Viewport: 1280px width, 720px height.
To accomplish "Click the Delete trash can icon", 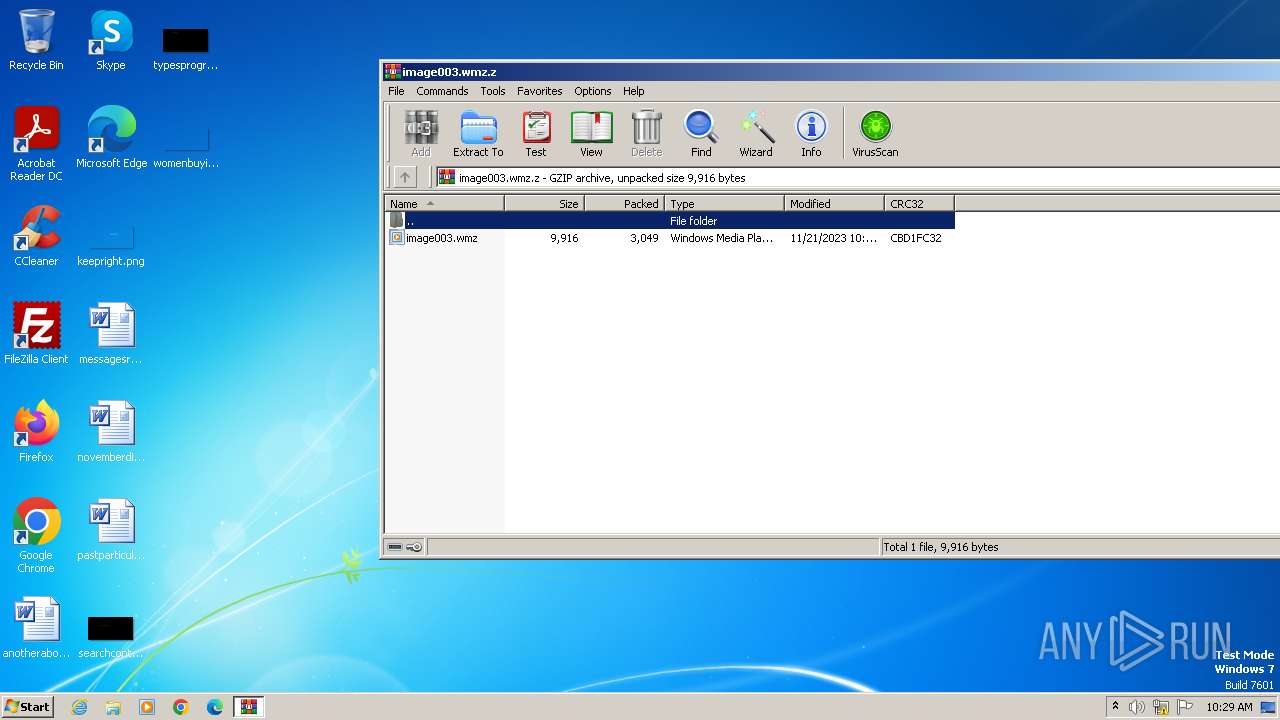I will [x=646, y=134].
